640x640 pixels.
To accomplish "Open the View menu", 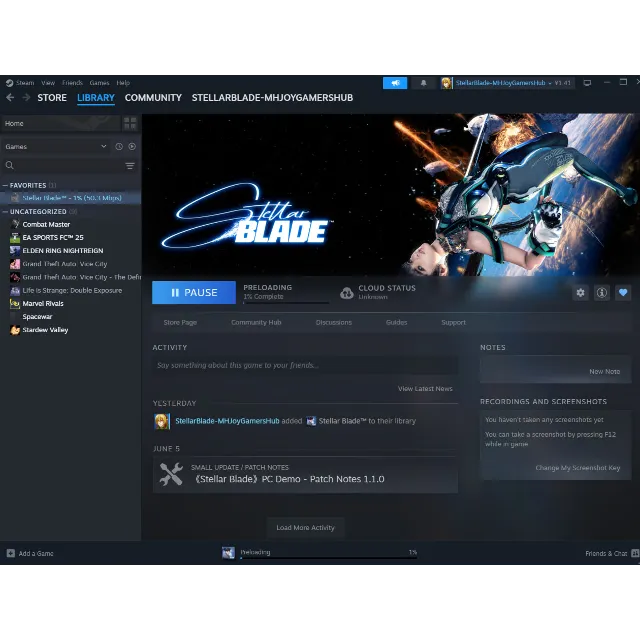I will (48, 83).
